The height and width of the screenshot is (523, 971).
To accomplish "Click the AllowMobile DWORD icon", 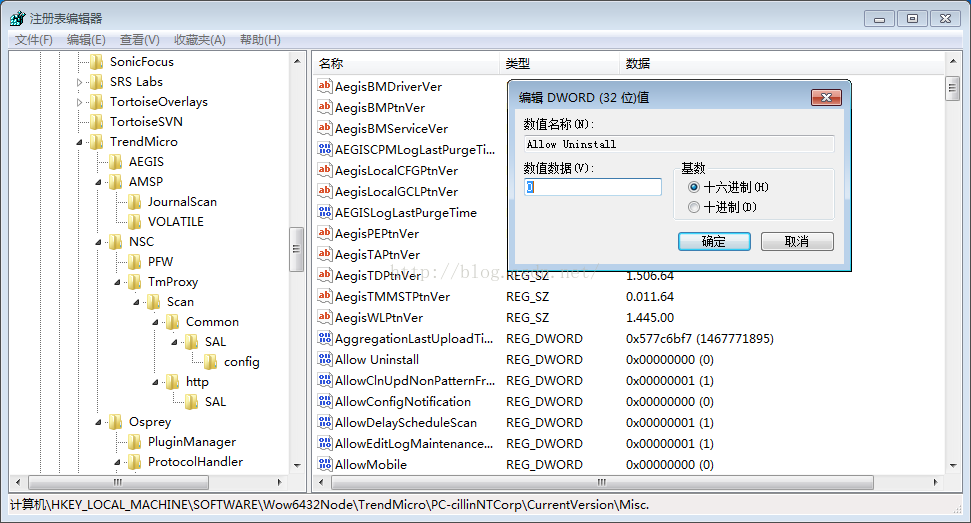I will (324, 464).
